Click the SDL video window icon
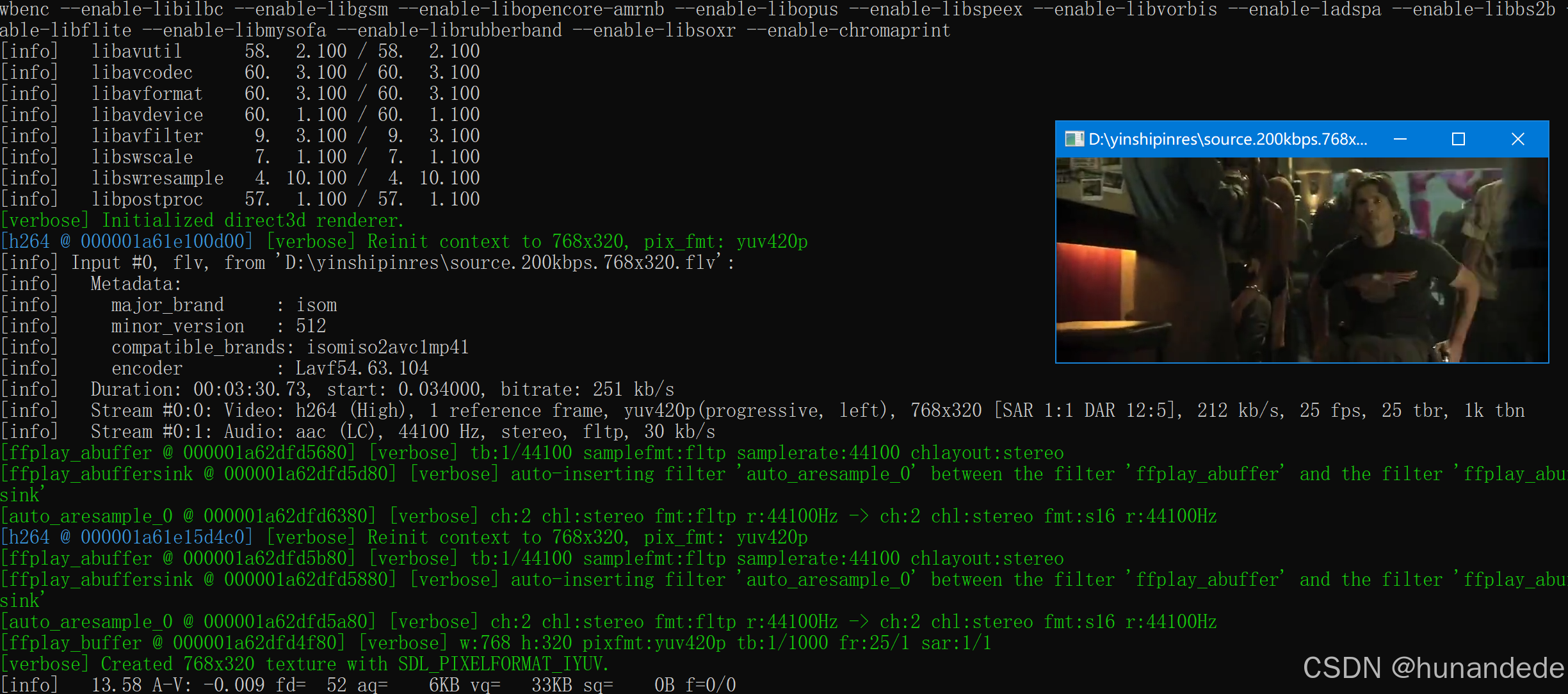 (1074, 138)
